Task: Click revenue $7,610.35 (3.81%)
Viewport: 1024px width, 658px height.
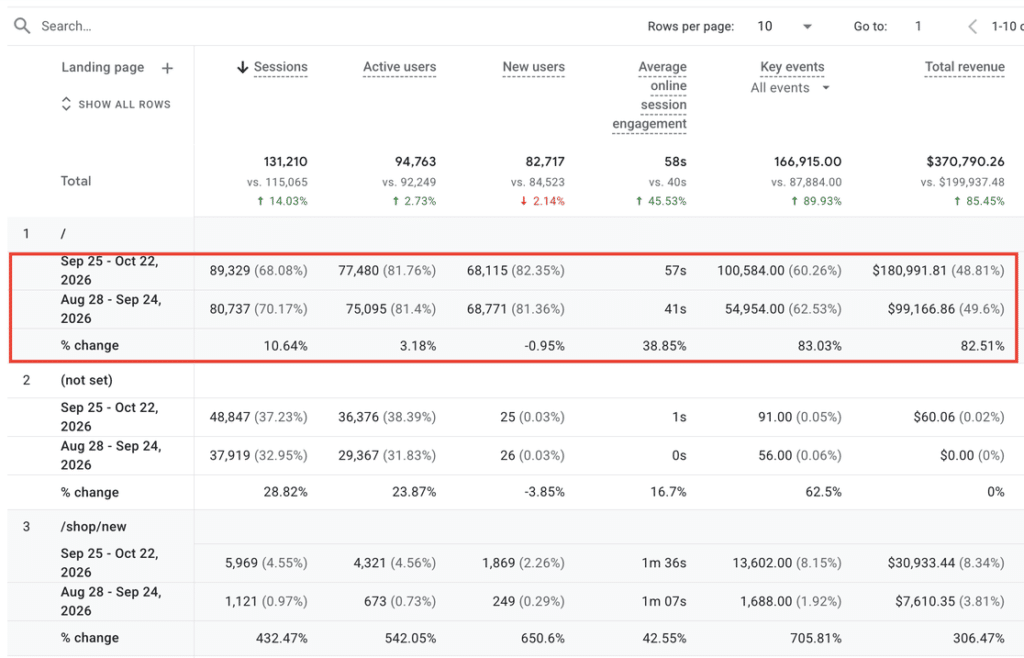Action: (x=950, y=601)
